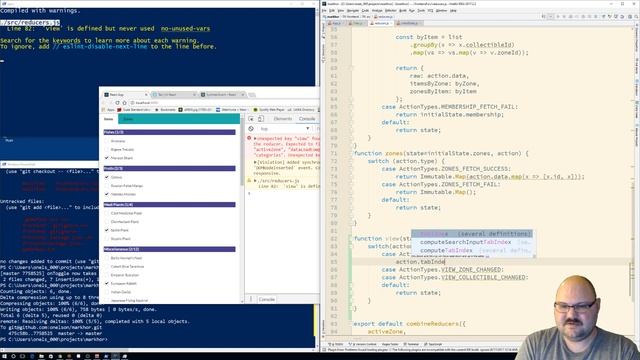Open the Navigate menu in the IDE

[353, 11]
